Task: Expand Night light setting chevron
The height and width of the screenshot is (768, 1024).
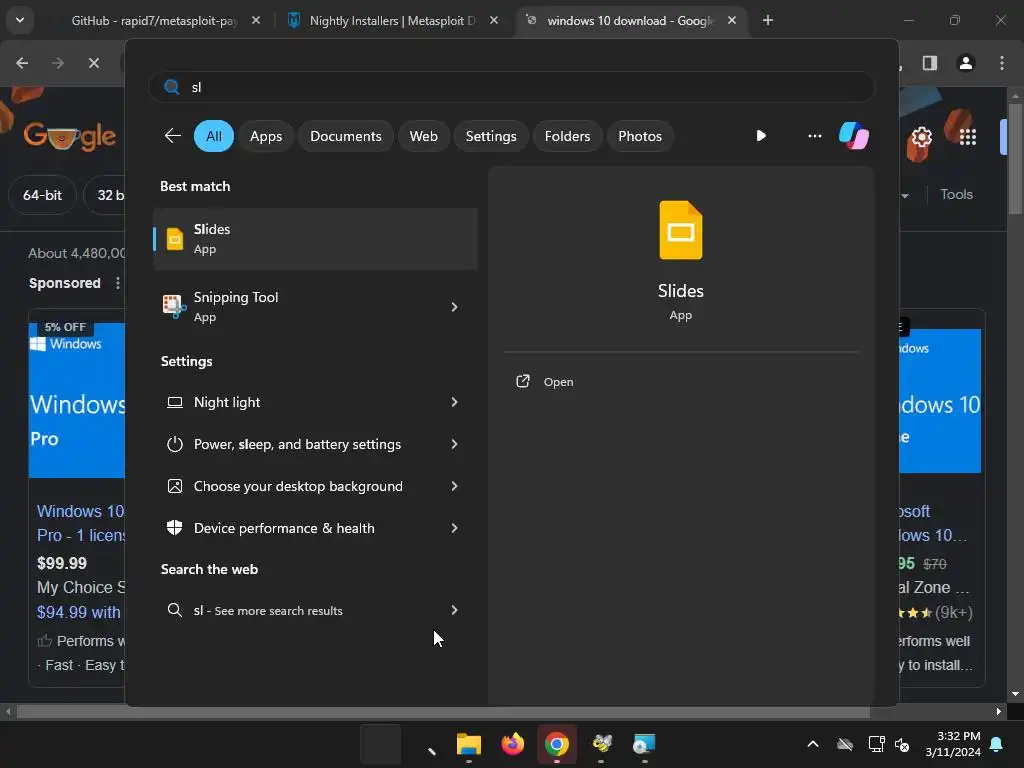Action: (x=455, y=402)
